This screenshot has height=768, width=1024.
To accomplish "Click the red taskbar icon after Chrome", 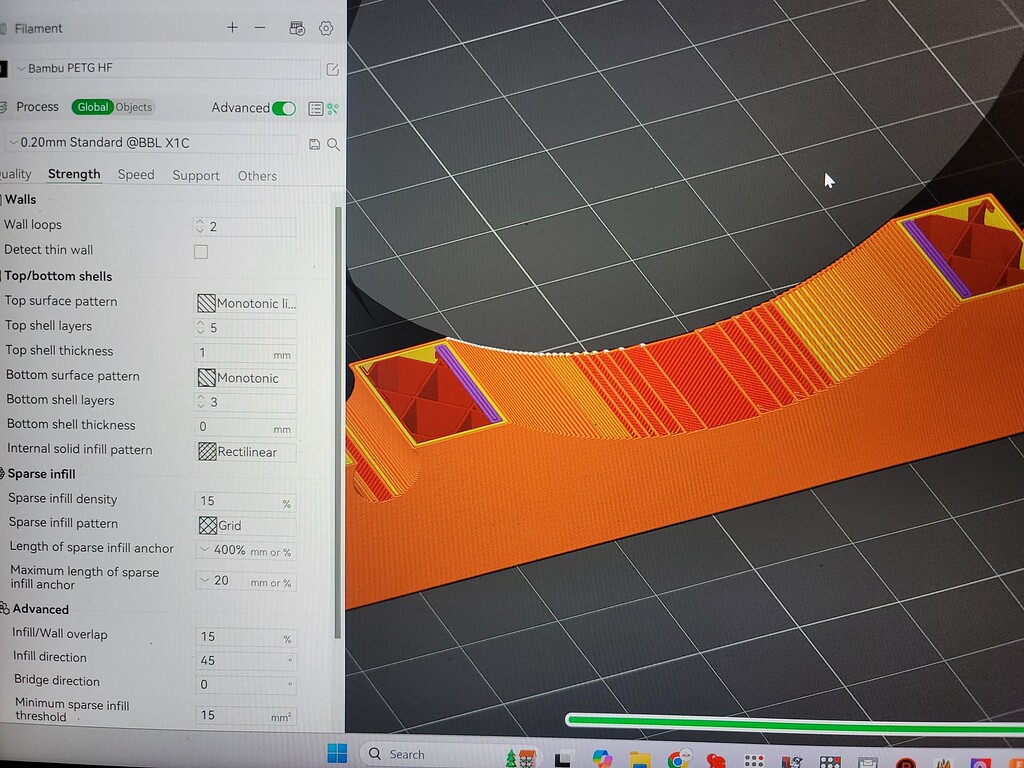I will [x=716, y=760].
